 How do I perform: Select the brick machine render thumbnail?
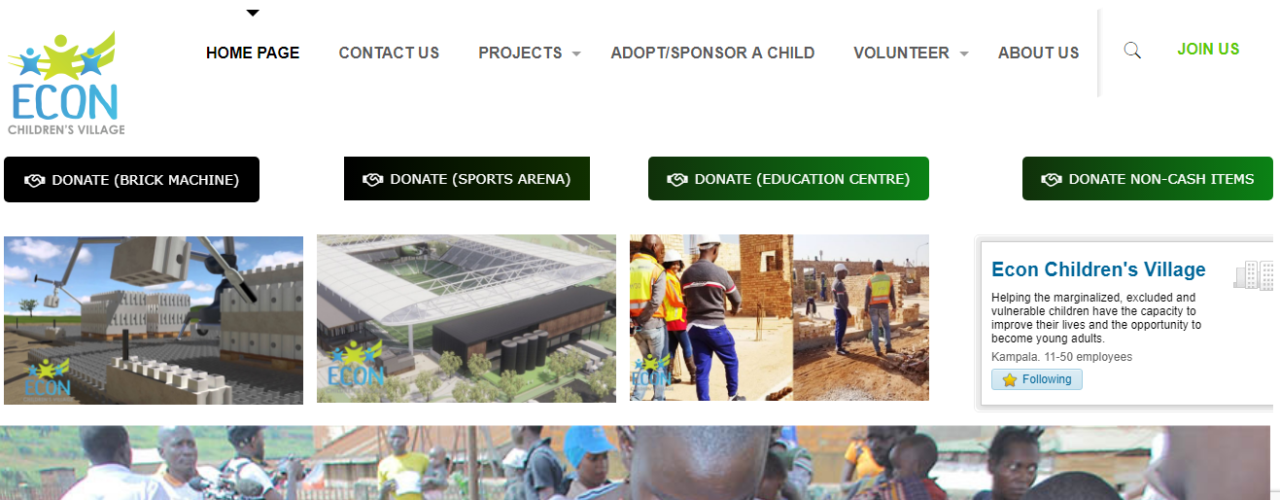point(153,320)
